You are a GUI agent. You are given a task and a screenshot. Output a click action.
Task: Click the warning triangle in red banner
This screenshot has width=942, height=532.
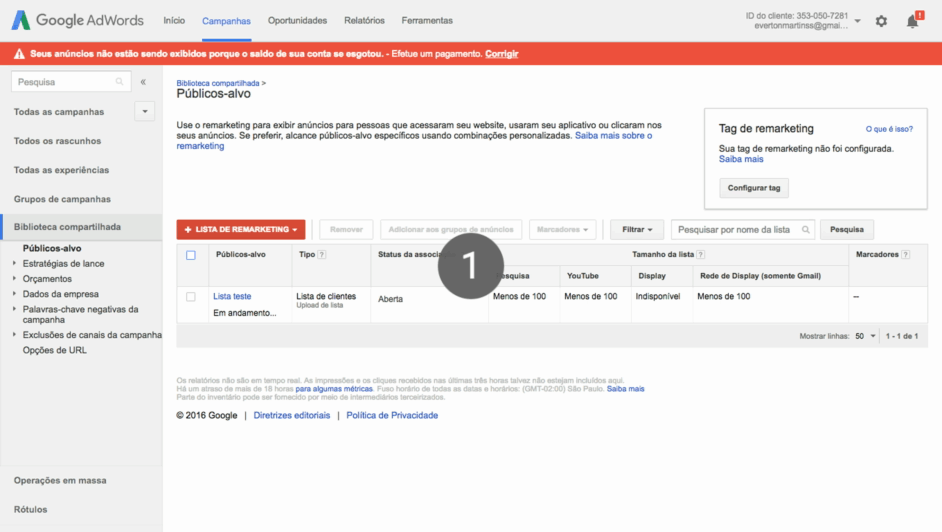(x=19, y=54)
